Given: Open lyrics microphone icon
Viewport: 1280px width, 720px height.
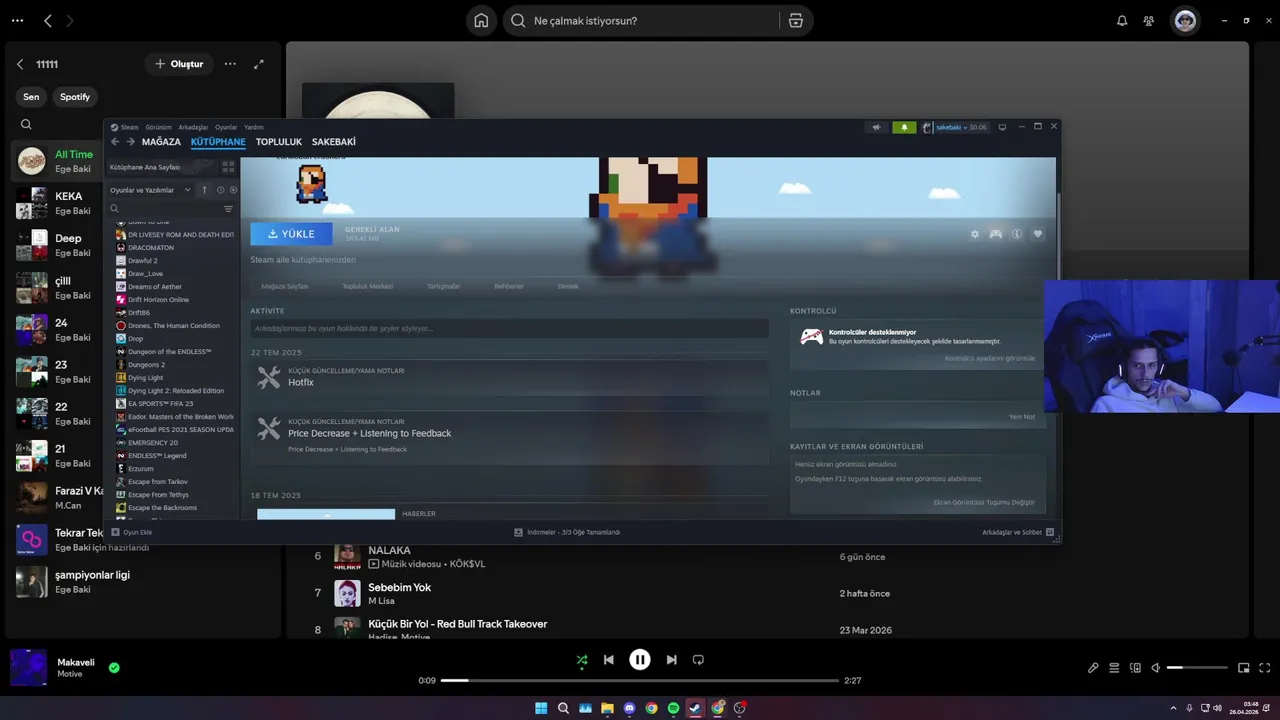Looking at the screenshot, I should 1093,667.
